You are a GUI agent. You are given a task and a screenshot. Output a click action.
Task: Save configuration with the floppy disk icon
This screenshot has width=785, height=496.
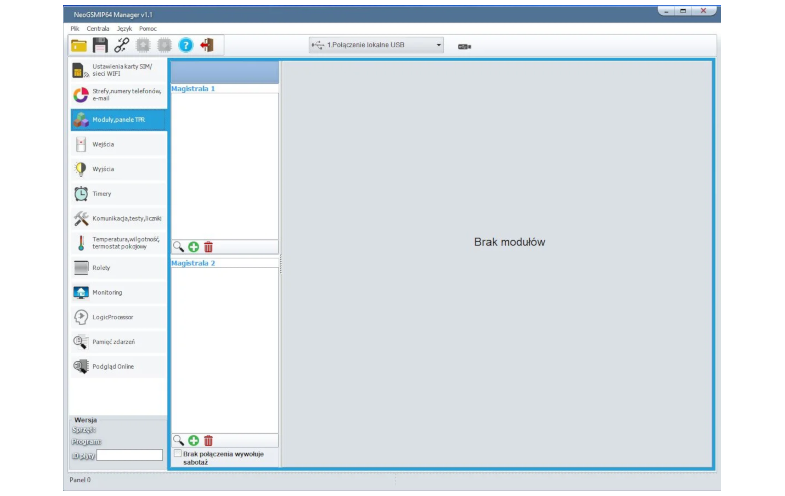(100, 45)
